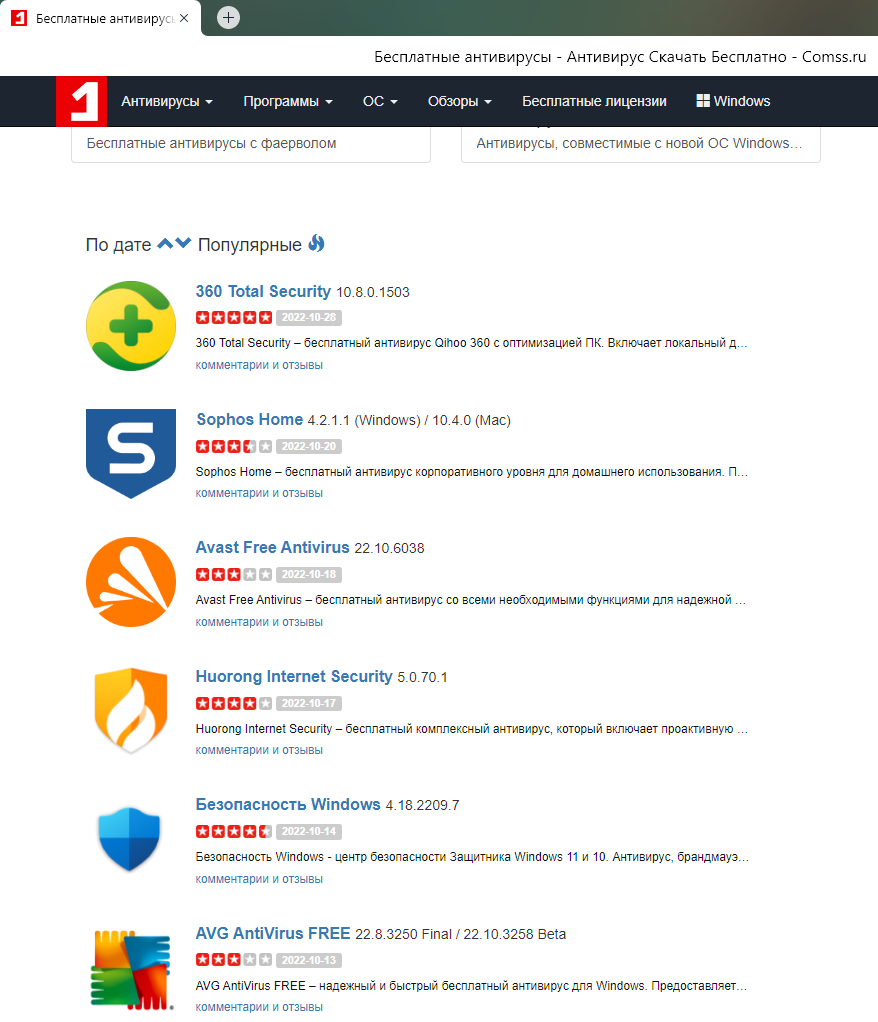The height and width of the screenshot is (1022, 878).
Task: Click version number 22.10.6038
Action: [389, 548]
